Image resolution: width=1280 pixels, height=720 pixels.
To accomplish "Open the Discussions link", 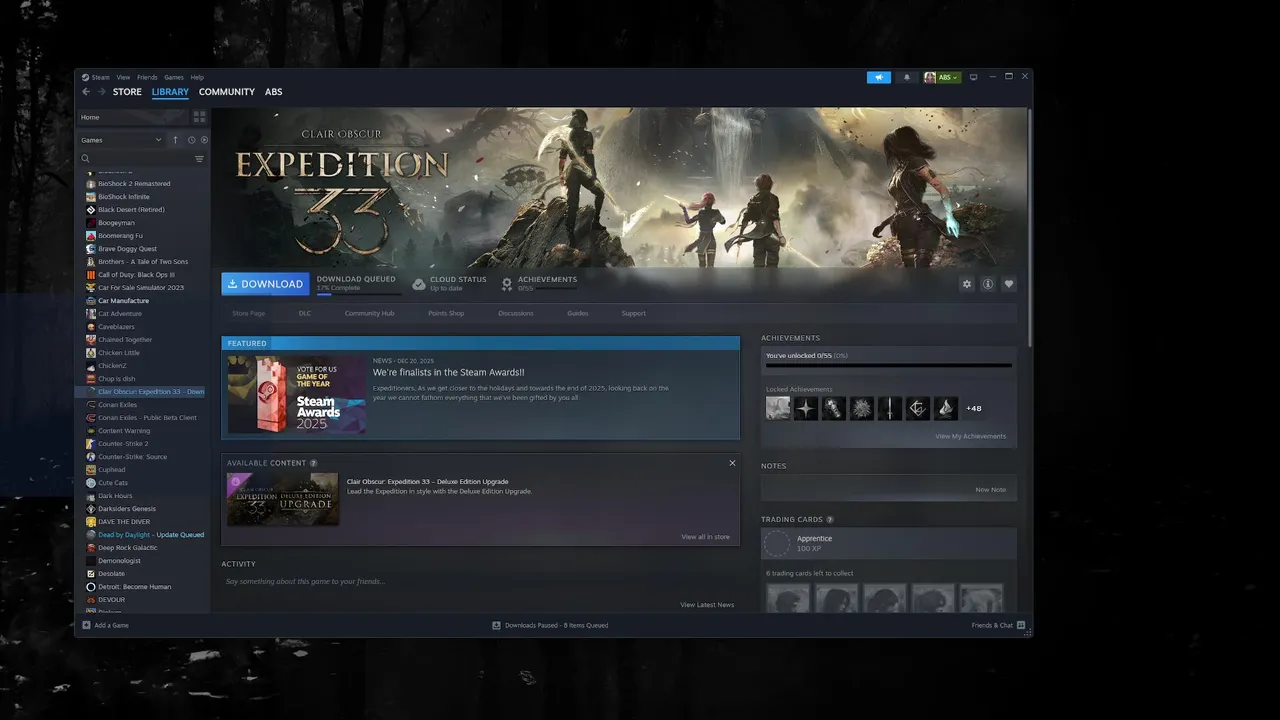I will [516, 313].
